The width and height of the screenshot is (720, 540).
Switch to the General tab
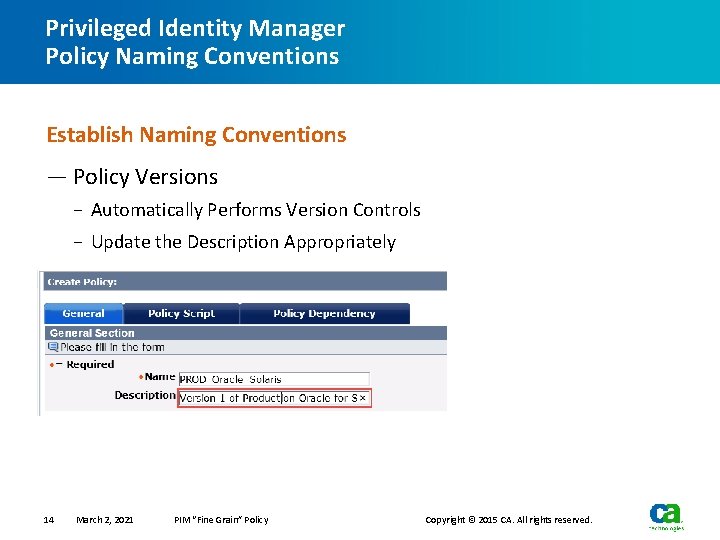pos(84,314)
